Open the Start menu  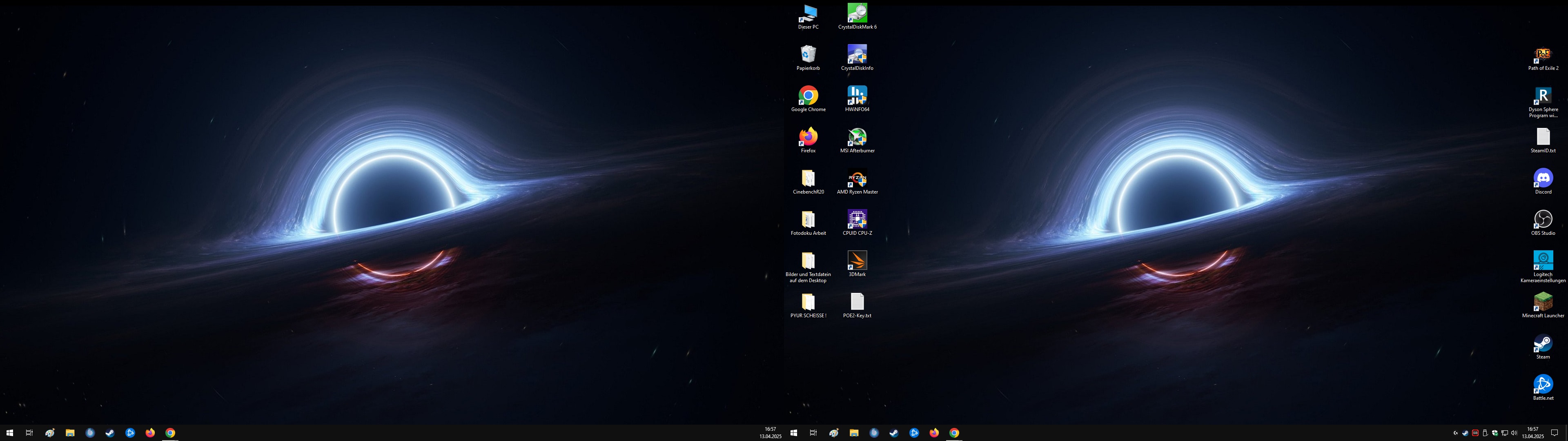[10, 433]
